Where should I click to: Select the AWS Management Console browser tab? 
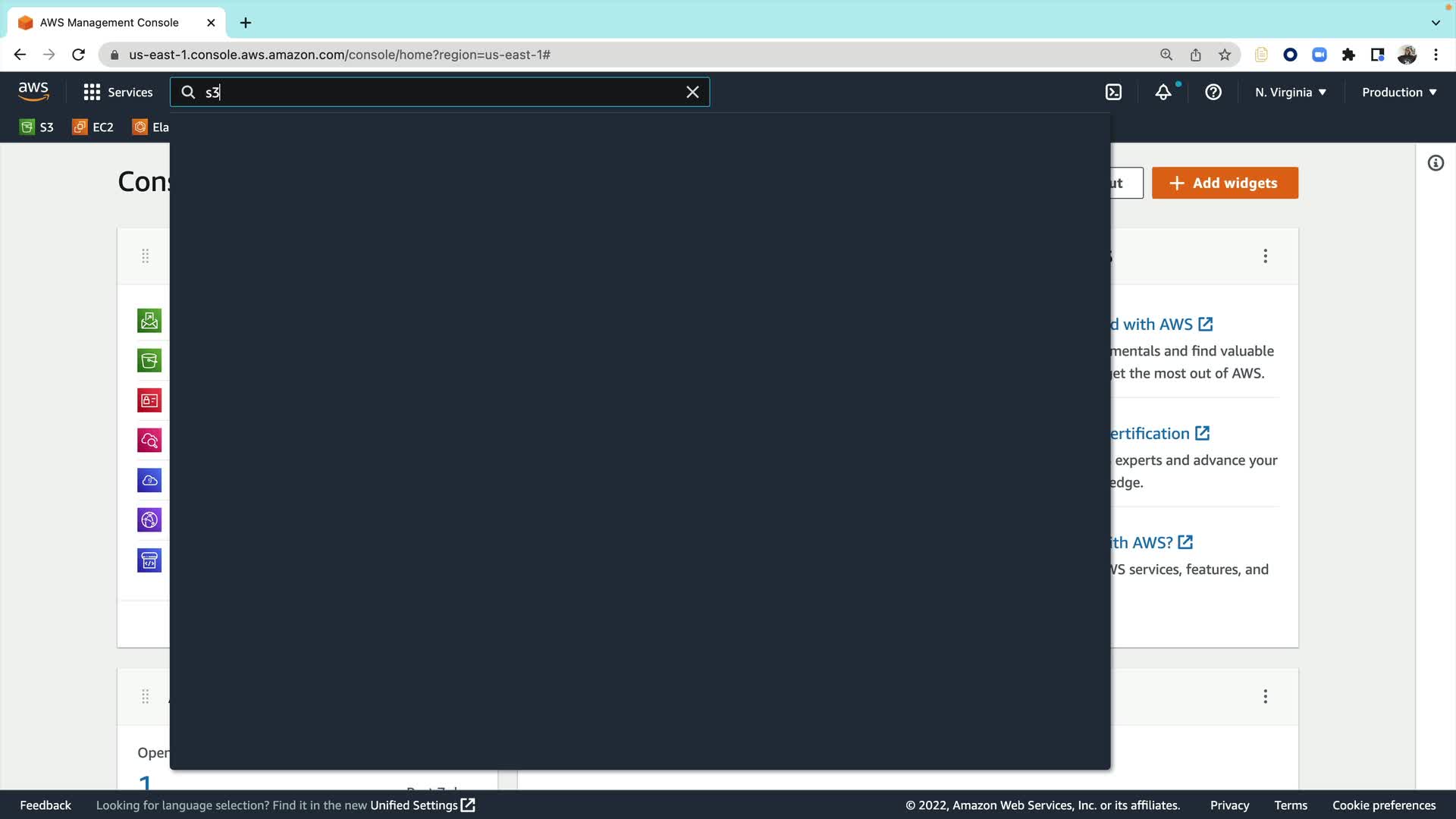(x=109, y=23)
